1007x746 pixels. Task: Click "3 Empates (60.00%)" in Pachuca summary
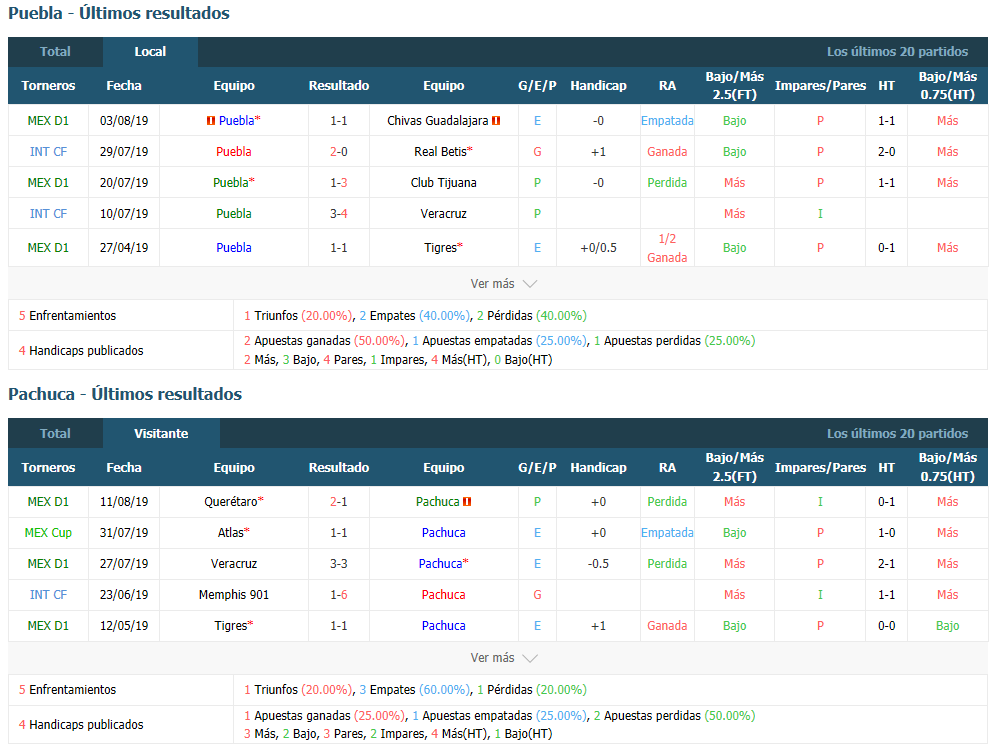(x=415, y=690)
